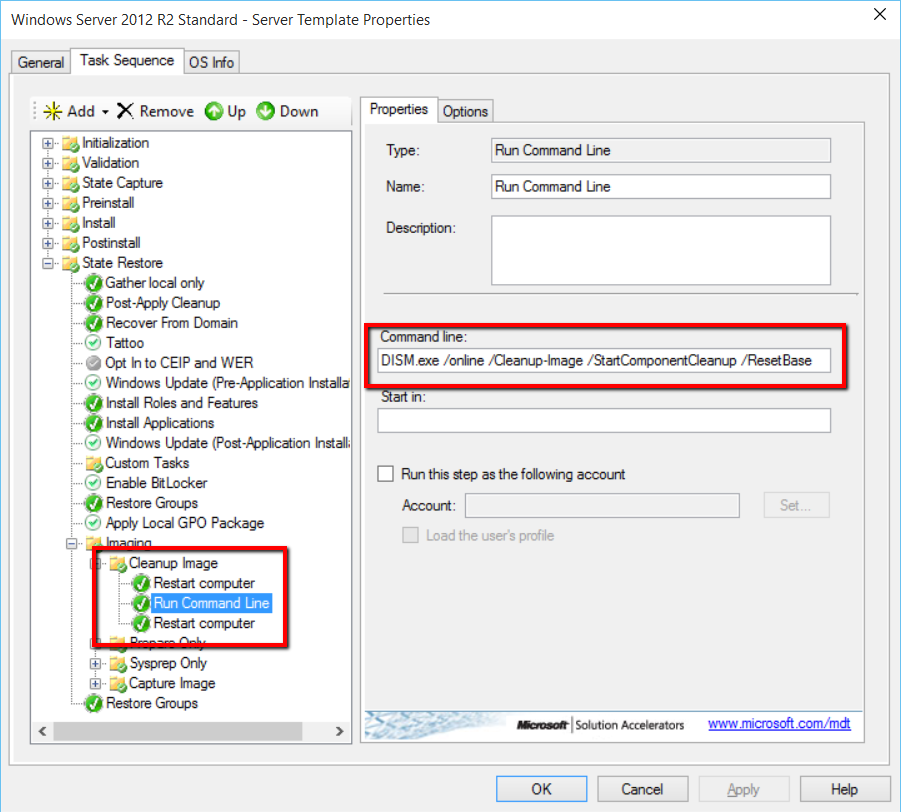Click the green Up arrow icon
Viewport: 901px width, 812px height.
pyautogui.click(x=214, y=111)
